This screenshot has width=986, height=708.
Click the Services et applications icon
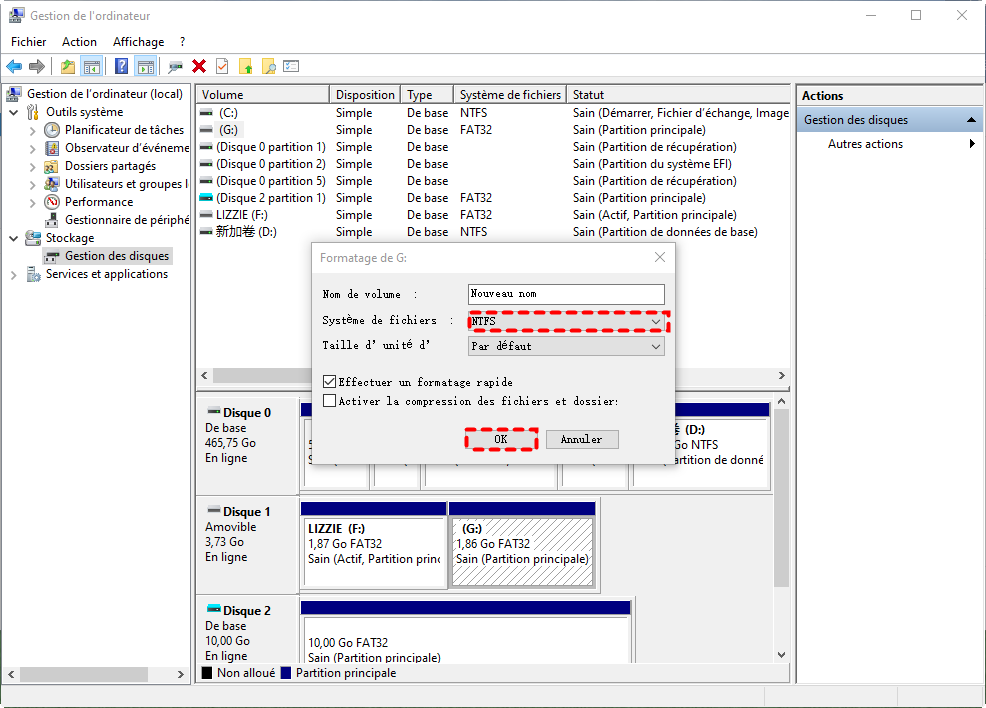point(33,274)
